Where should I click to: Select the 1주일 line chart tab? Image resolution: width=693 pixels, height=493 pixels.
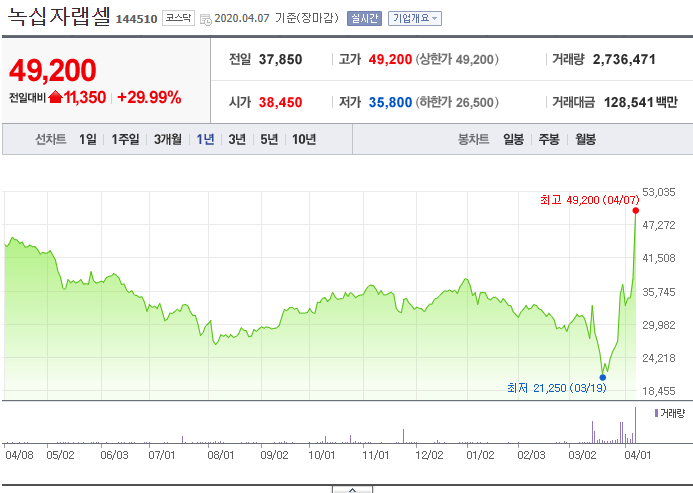click(x=125, y=140)
